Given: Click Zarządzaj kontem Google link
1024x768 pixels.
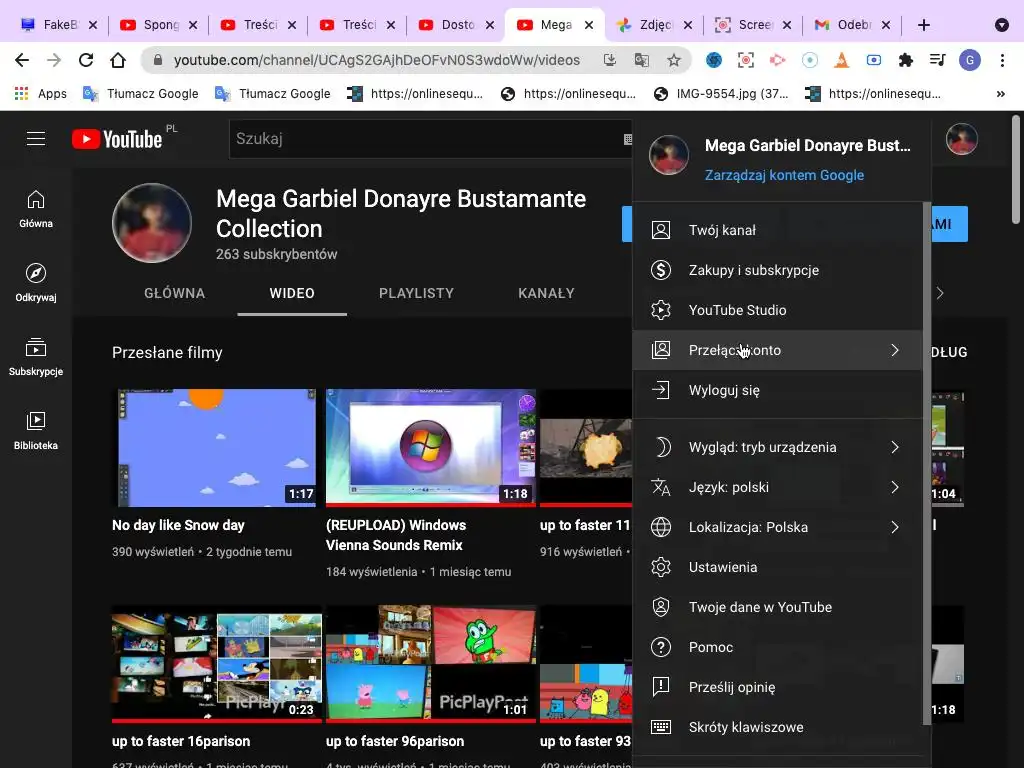Looking at the screenshot, I should [784, 175].
